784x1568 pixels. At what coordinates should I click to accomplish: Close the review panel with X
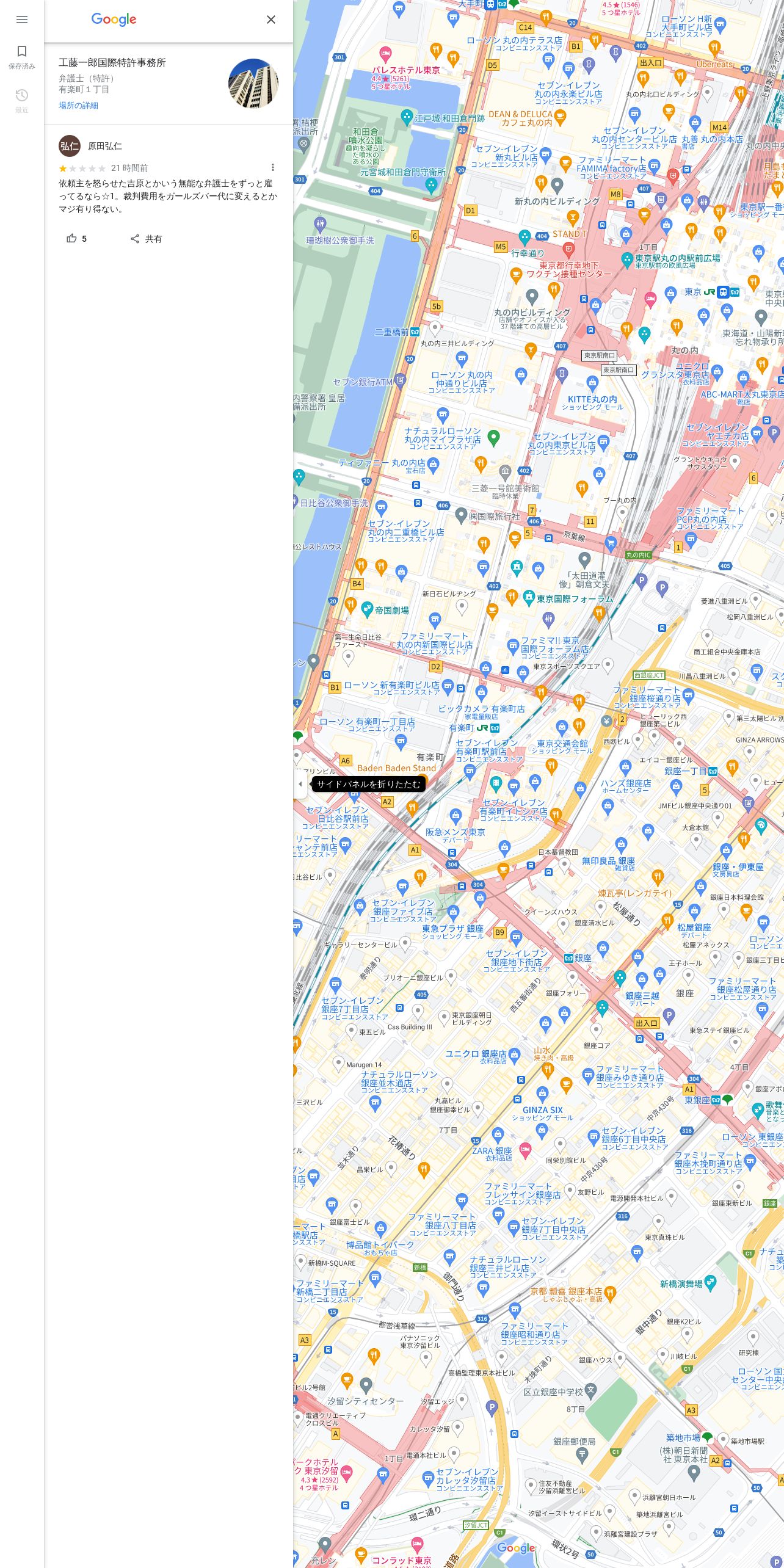click(271, 20)
